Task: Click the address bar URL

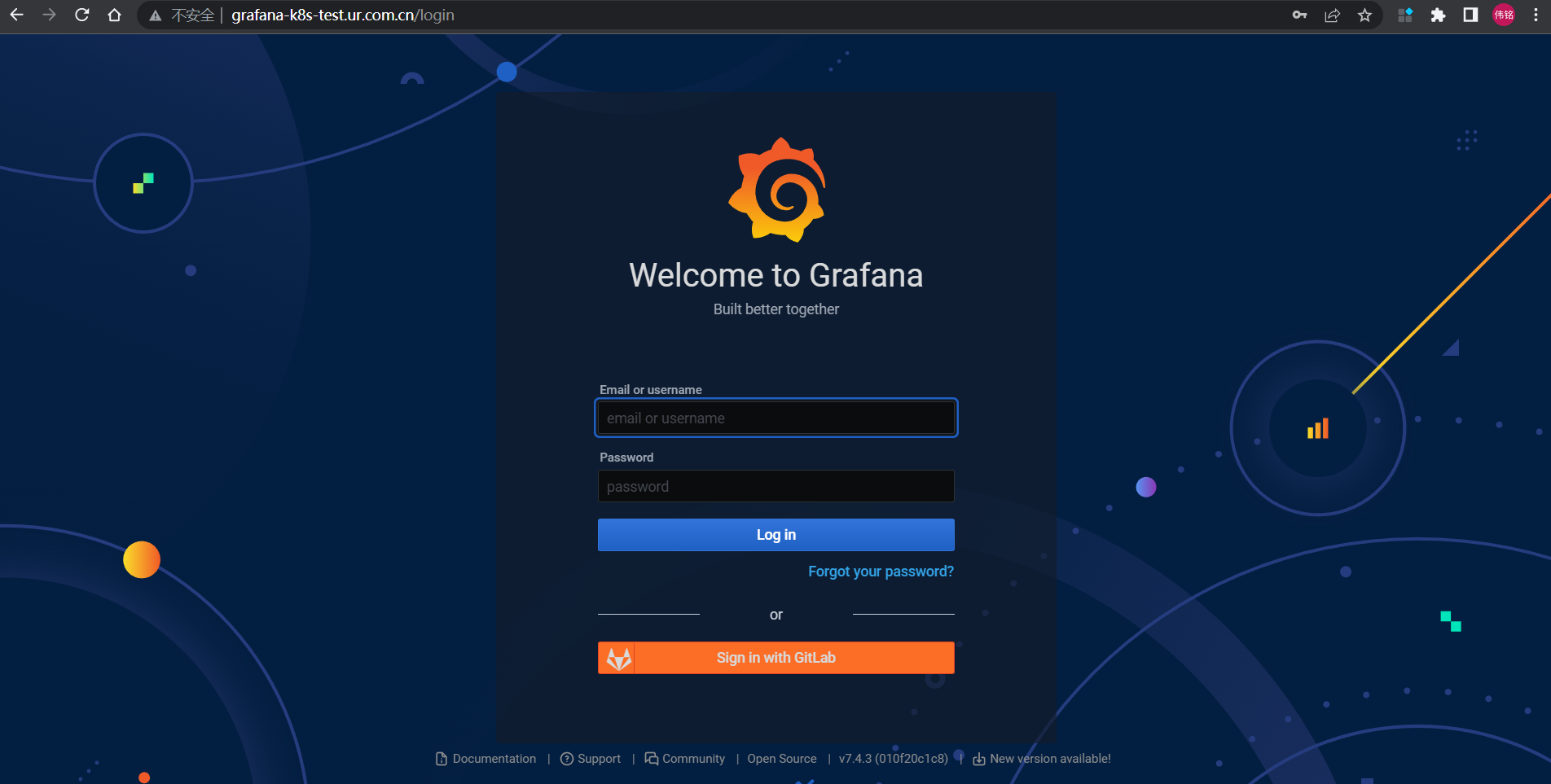Action: point(343,15)
